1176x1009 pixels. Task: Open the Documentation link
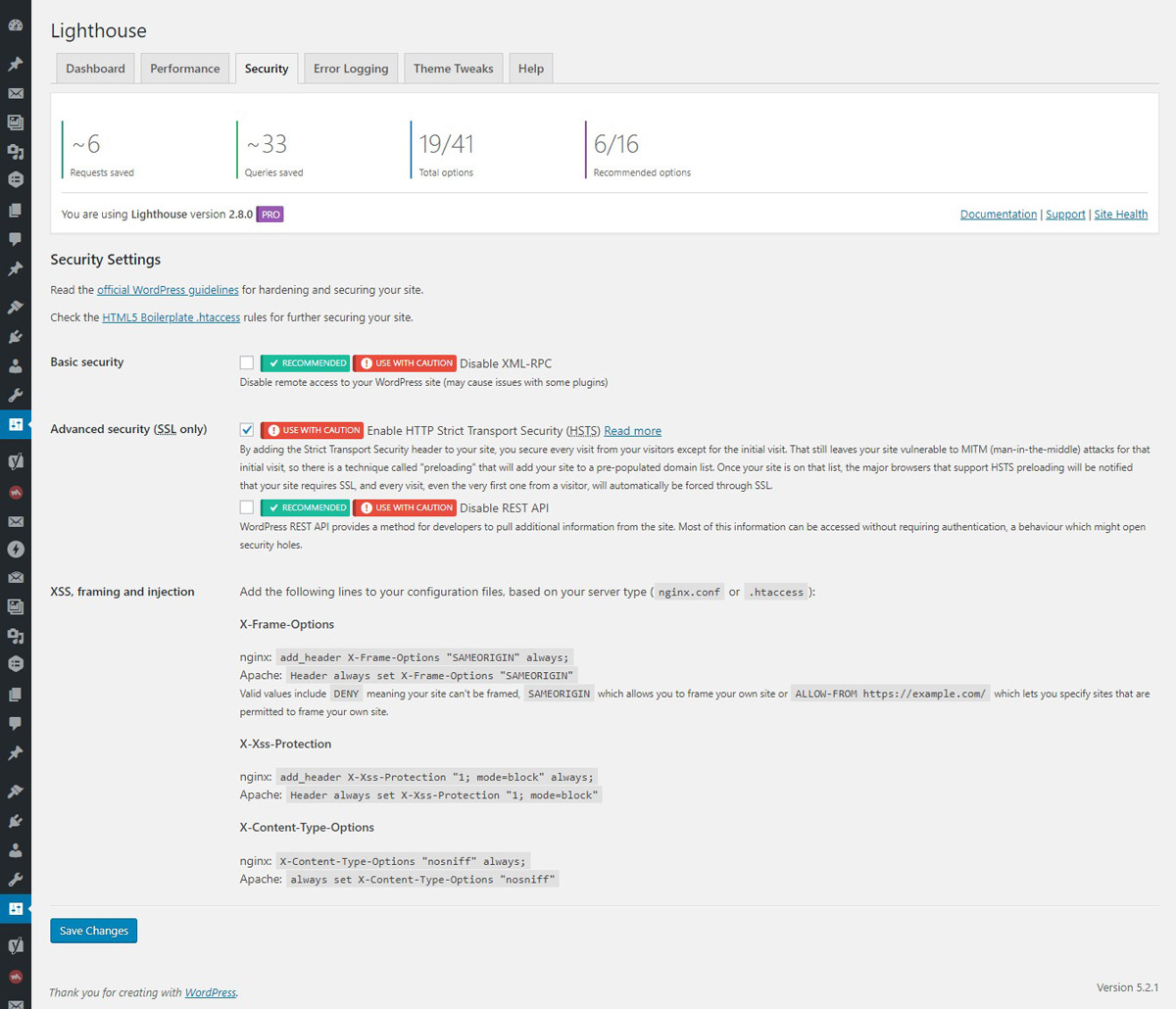tap(998, 215)
